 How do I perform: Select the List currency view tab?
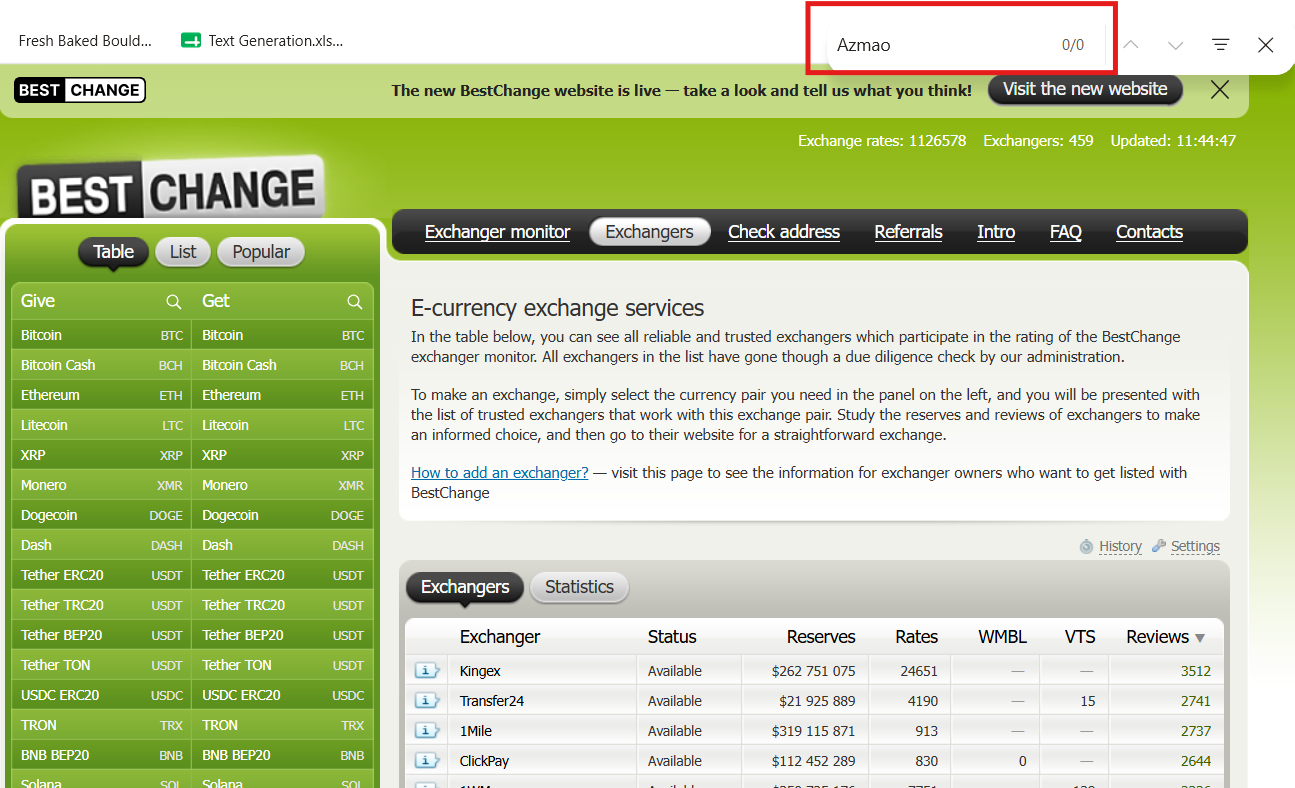coord(183,252)
